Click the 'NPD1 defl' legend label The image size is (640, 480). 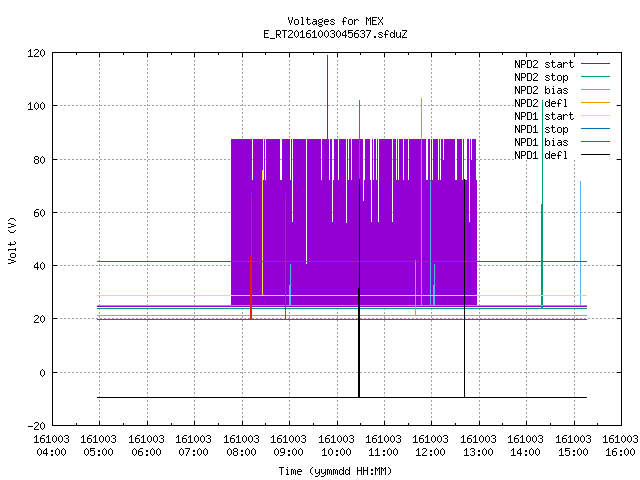click(x=541, y=156)
